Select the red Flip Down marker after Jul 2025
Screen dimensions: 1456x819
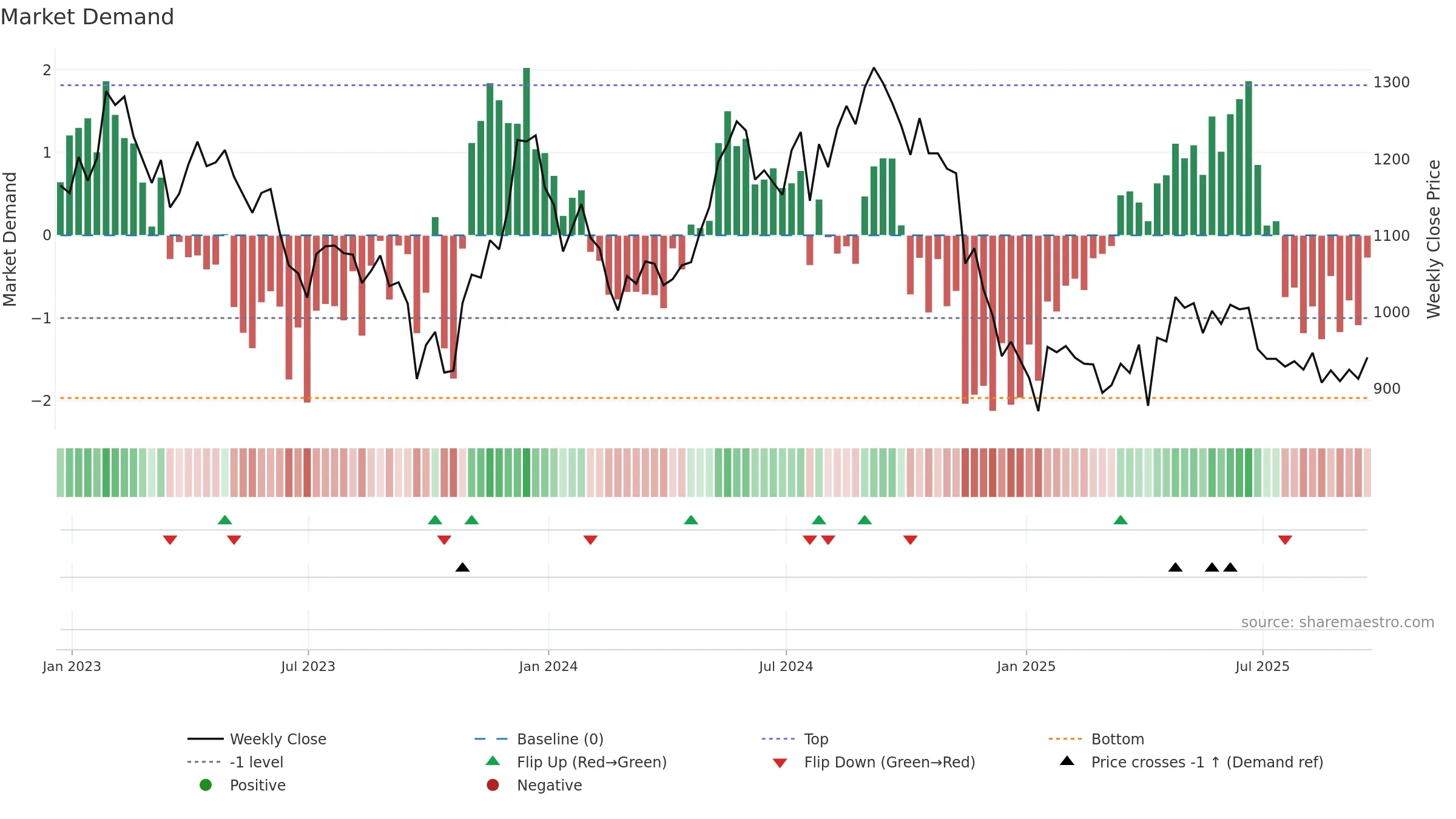pos(1285,540)
